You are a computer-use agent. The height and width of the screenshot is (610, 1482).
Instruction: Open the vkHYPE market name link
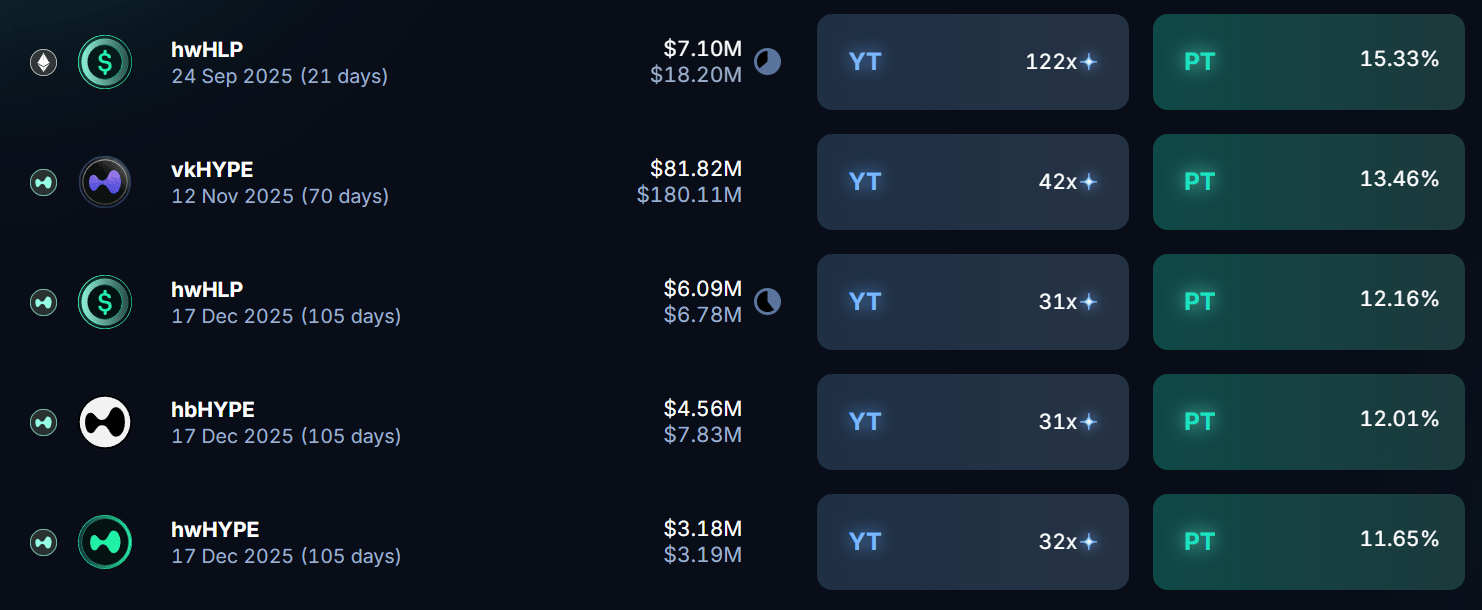click(212, 170)
